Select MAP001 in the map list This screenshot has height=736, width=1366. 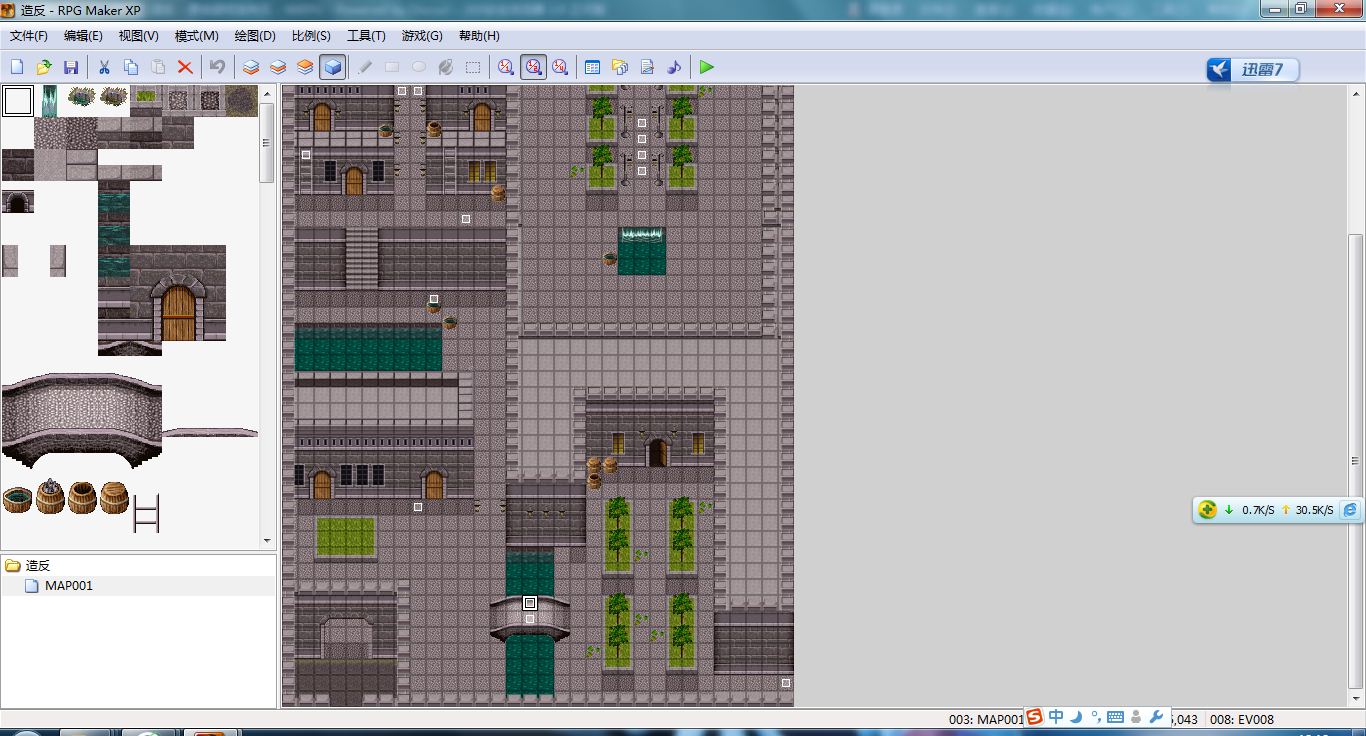click(68, 585)
